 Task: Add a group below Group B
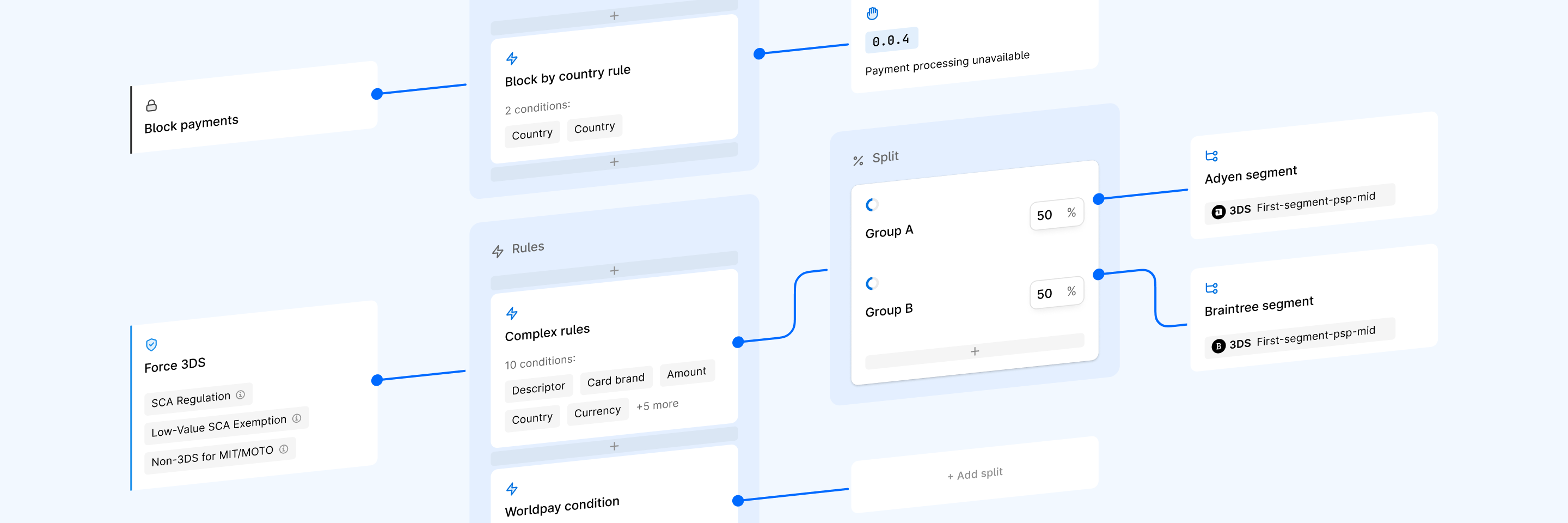pyautogui.click(x=975, y=351)
